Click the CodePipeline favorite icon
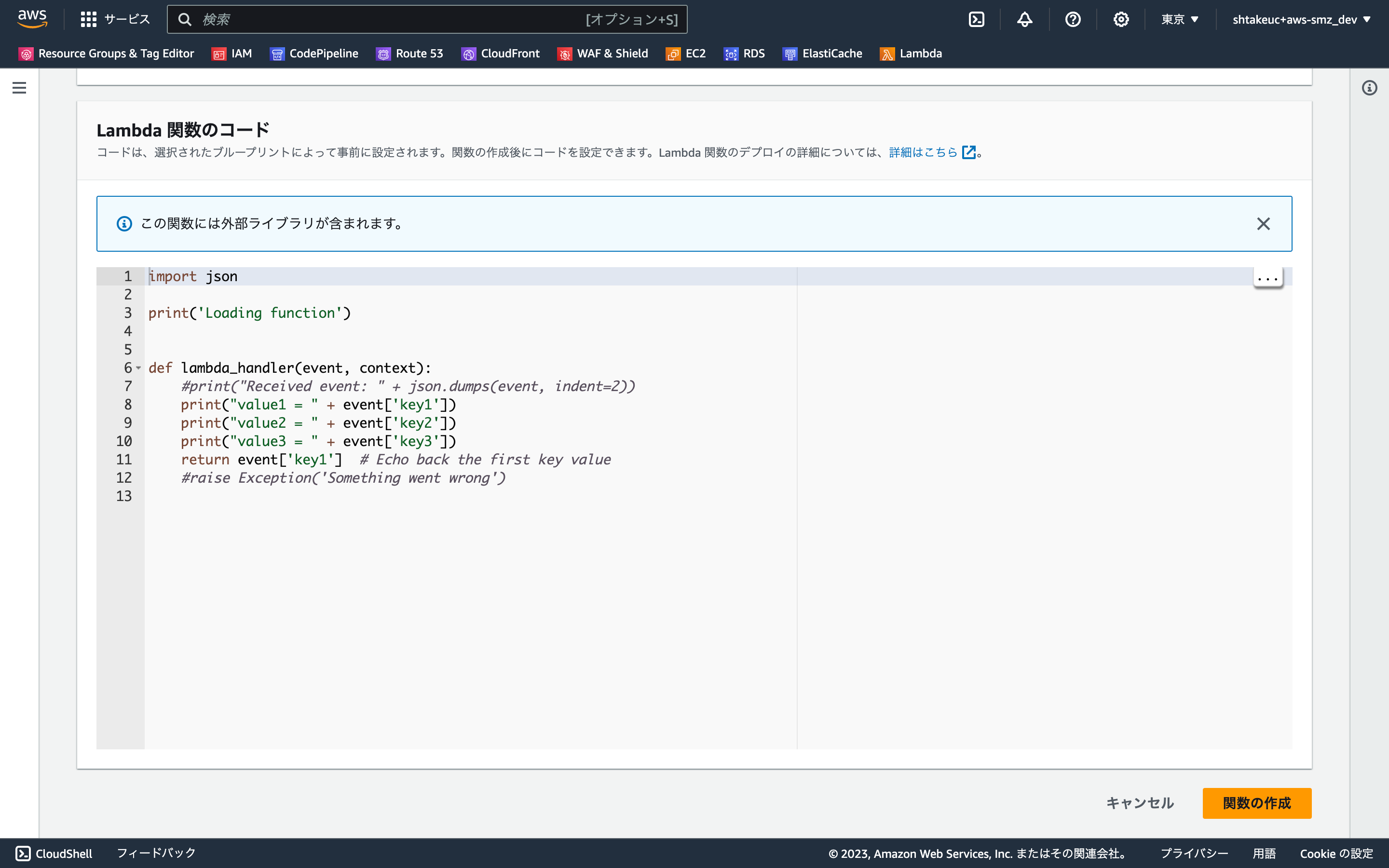This screenshot has height=868, width=1389. click(277, 54)
